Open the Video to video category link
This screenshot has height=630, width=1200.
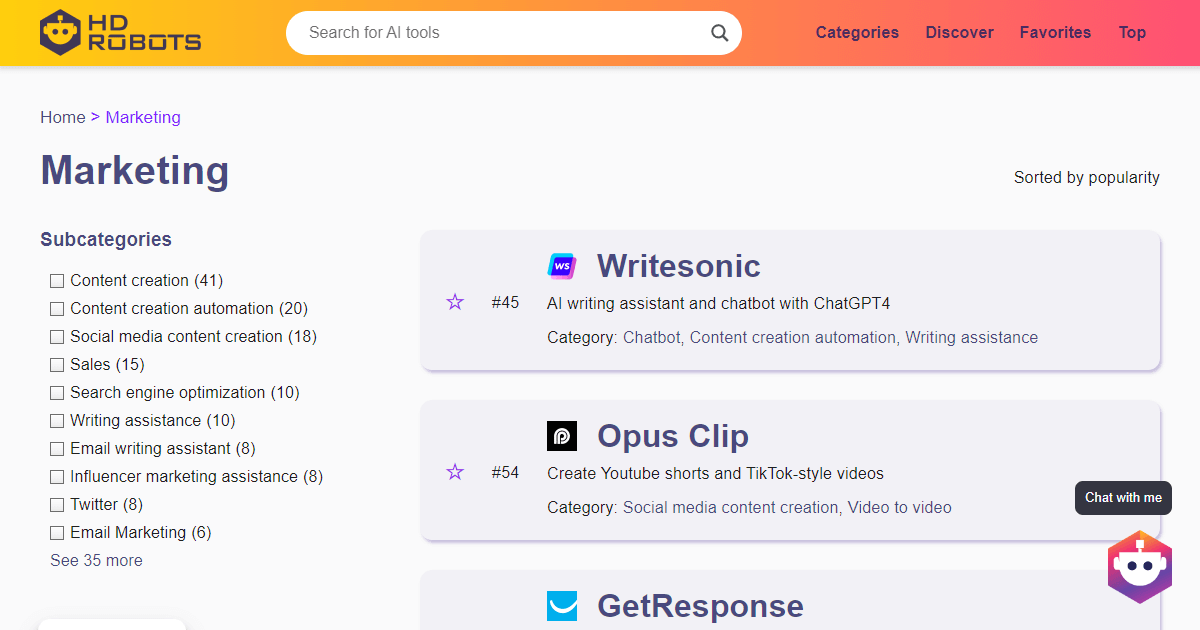click(899, 507)
